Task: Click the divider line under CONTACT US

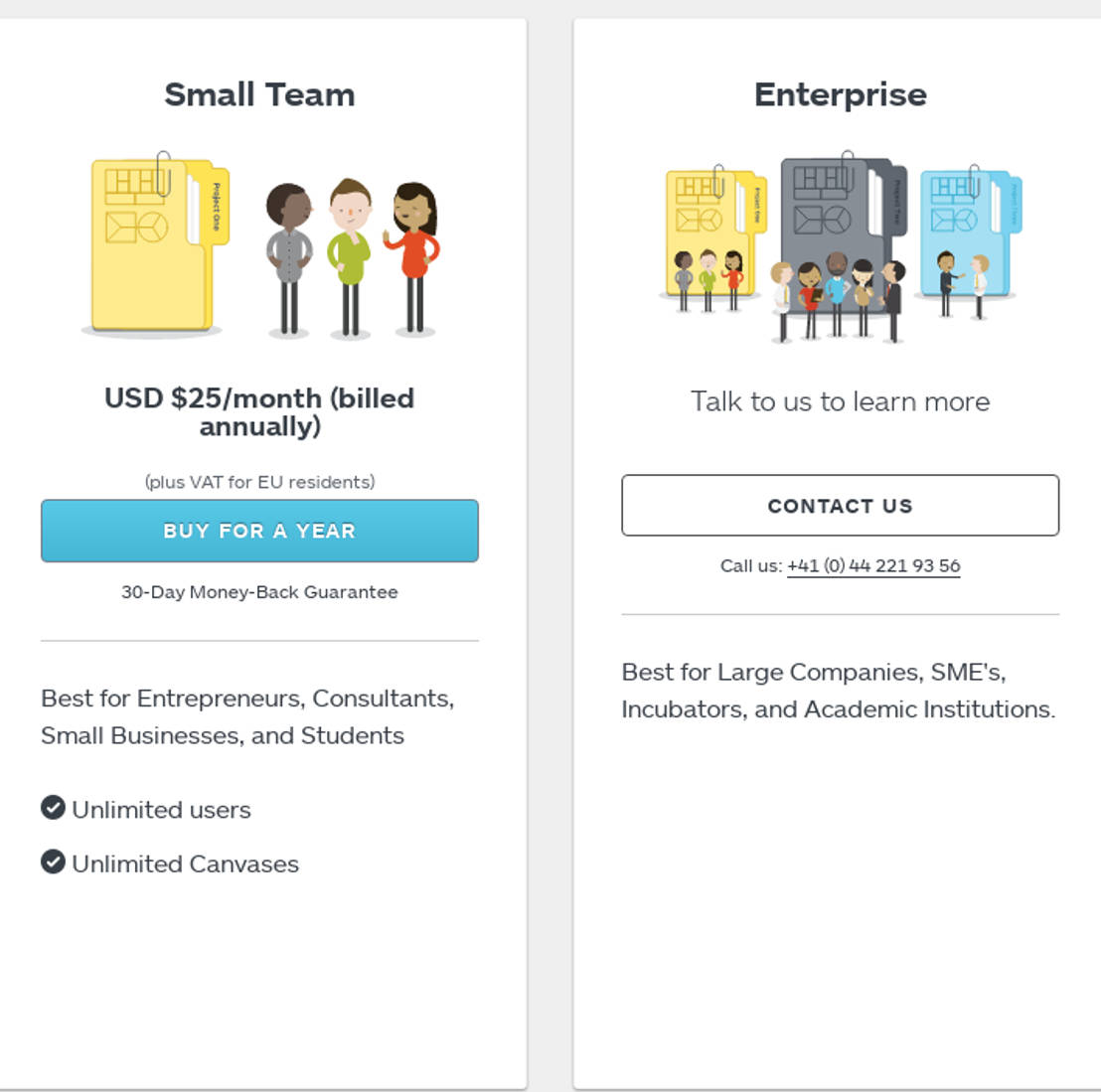Action: (x=840, y=614)
